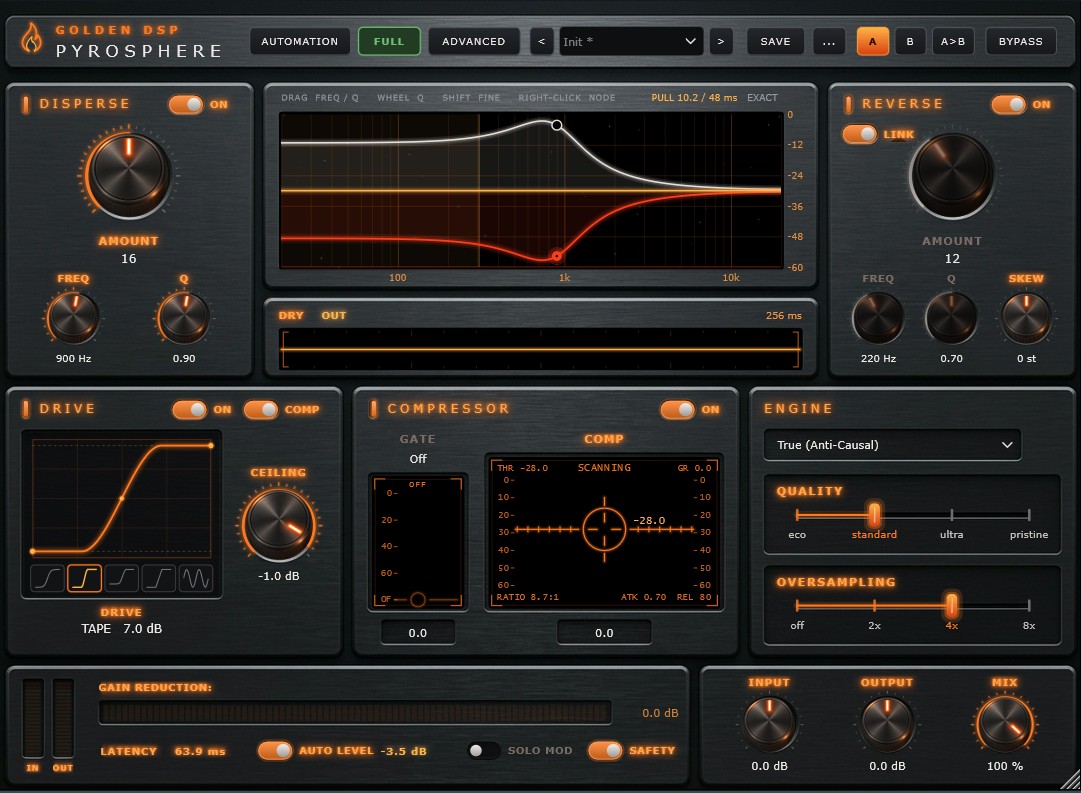Click the DRY waveform label
The width and height of the screenshot is (1081, 793).
coord(291,315)
